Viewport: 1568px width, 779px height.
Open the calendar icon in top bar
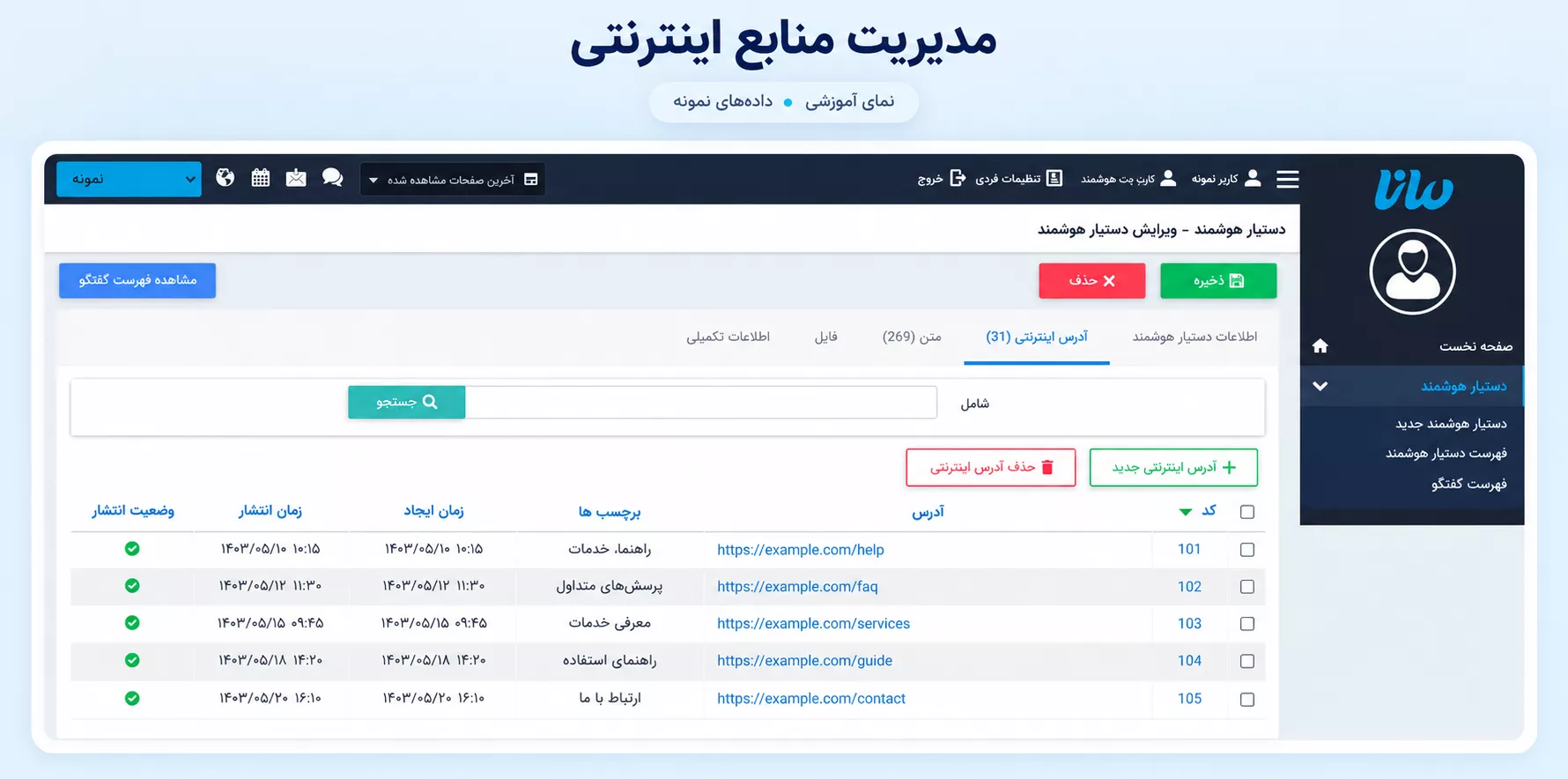(261, 178)
